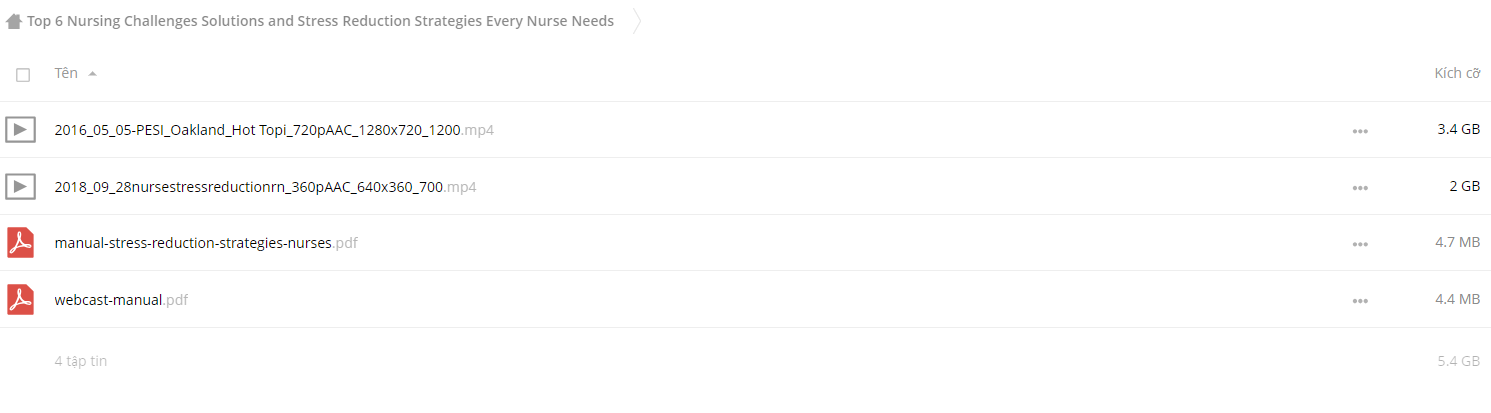Open manual-stress-reduction-strategies-nurses.pdf
Image resolution: width=1491 pixels, height=413 pixels.
pyautogui.click(x=206, y=243)
